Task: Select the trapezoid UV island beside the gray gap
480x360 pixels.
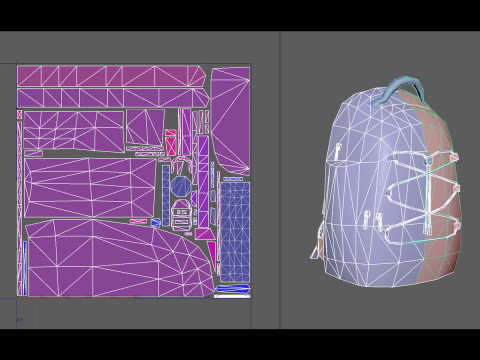Action: pyautogui.click(x=145, y=127)
